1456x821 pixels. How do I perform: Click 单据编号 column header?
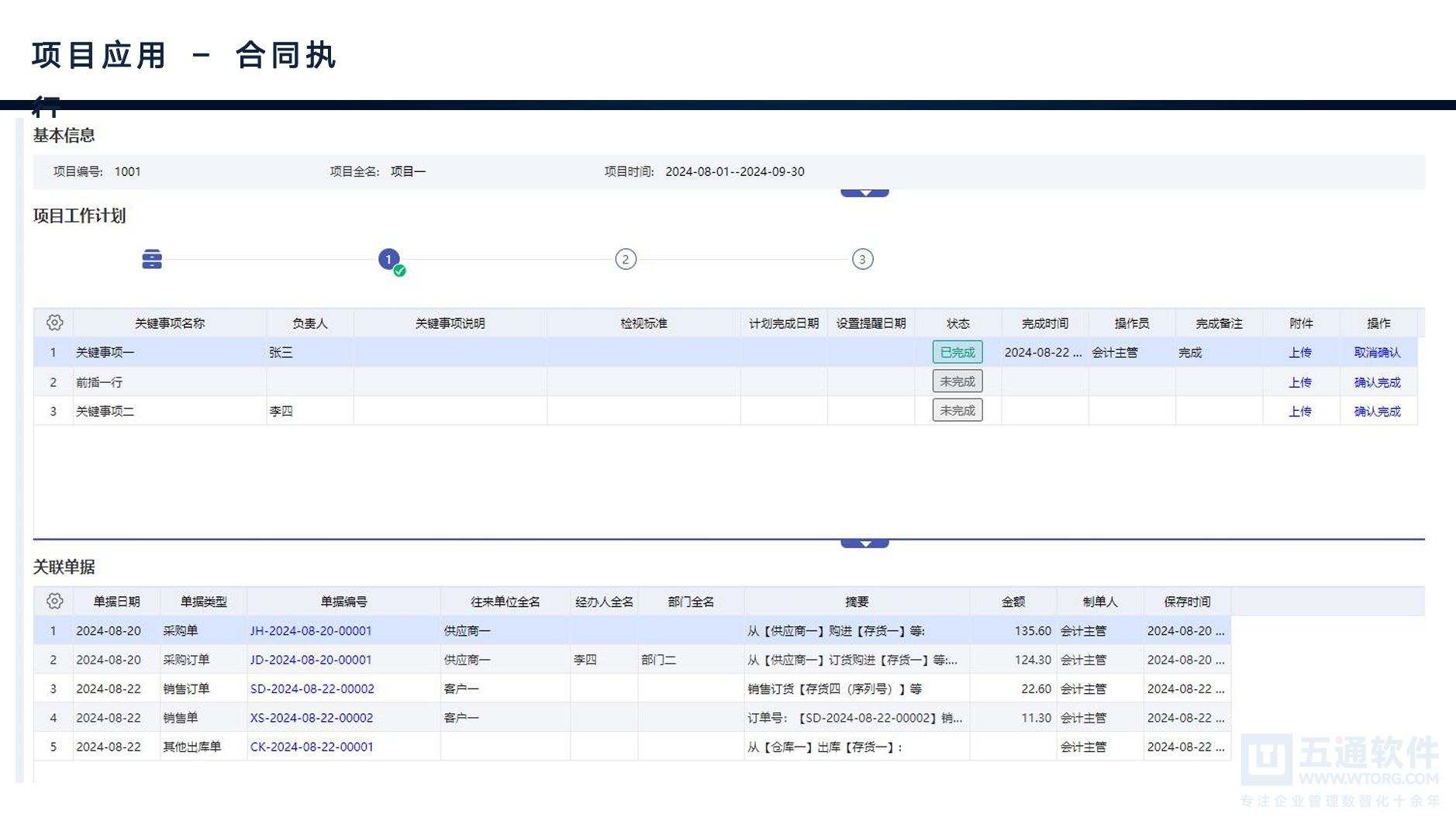(x=343, y=602)
